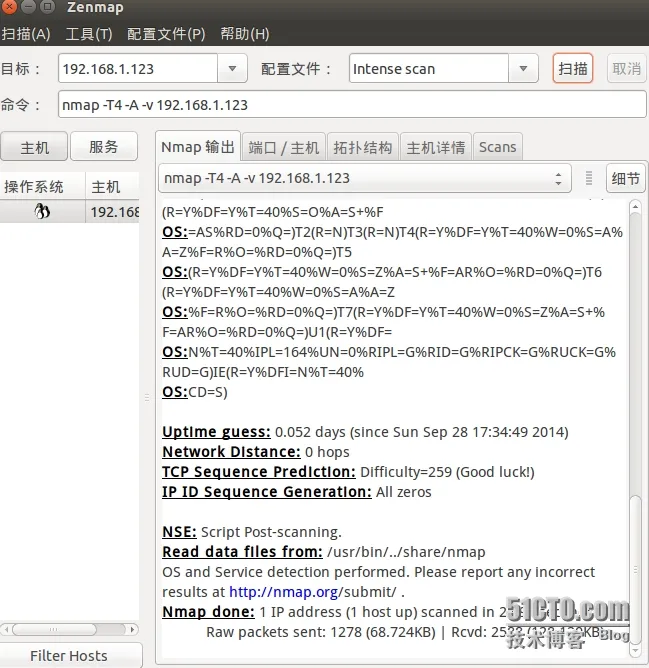Click the Difficulty=259 (Good luck!) text
Viewport: 649px width, 668px height.
447,472
